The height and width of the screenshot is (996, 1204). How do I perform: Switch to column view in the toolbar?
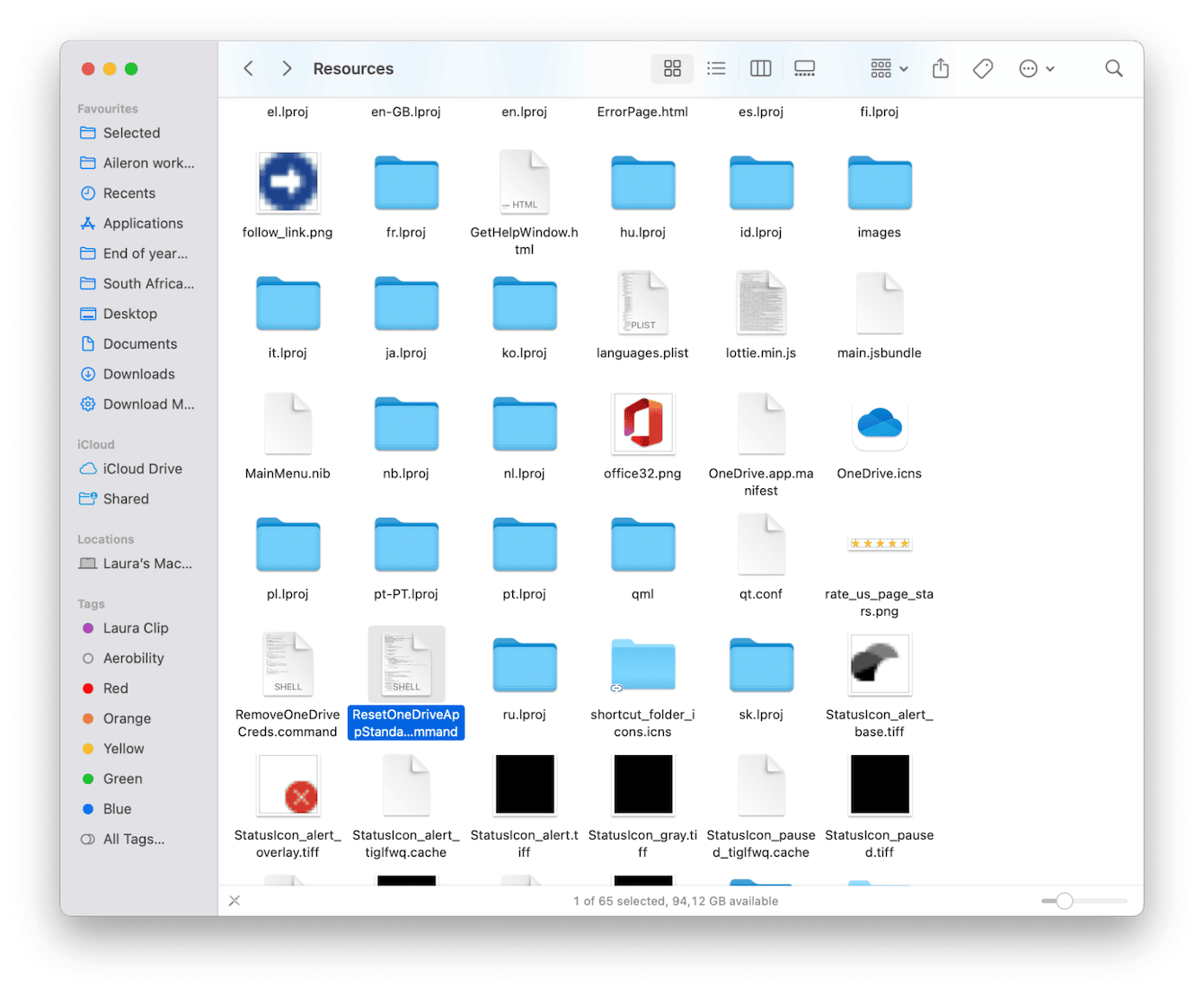(760, 68)
